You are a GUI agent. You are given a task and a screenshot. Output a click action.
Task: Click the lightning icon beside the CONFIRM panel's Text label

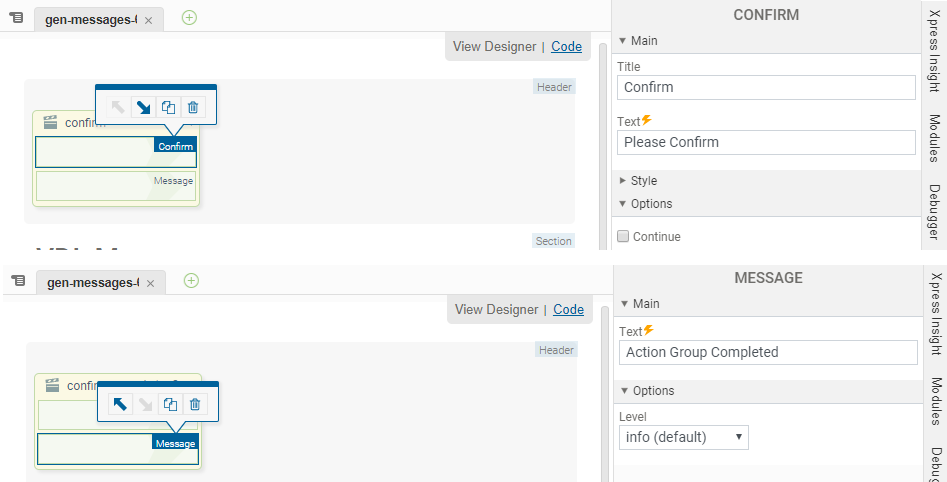[x=647, y=121]
